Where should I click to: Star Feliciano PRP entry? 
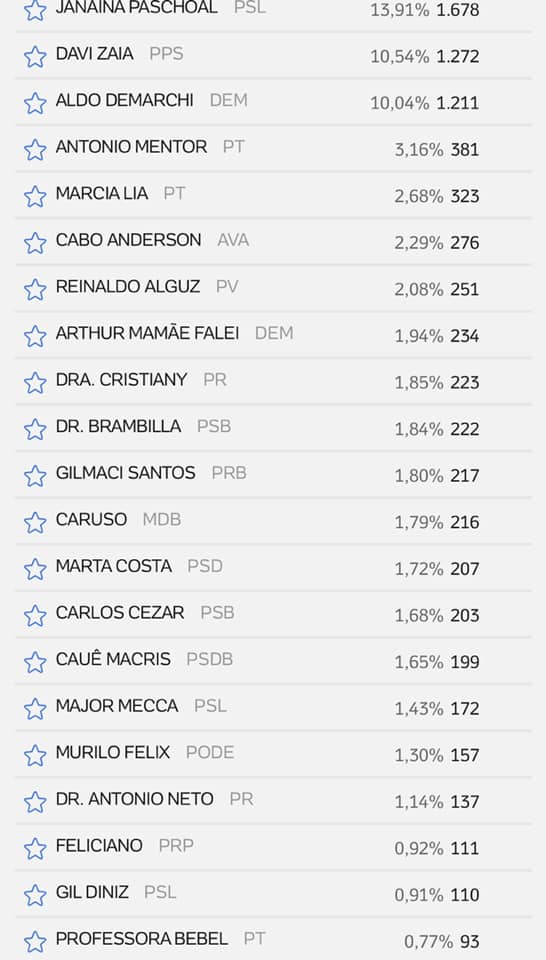click(35, 848)
